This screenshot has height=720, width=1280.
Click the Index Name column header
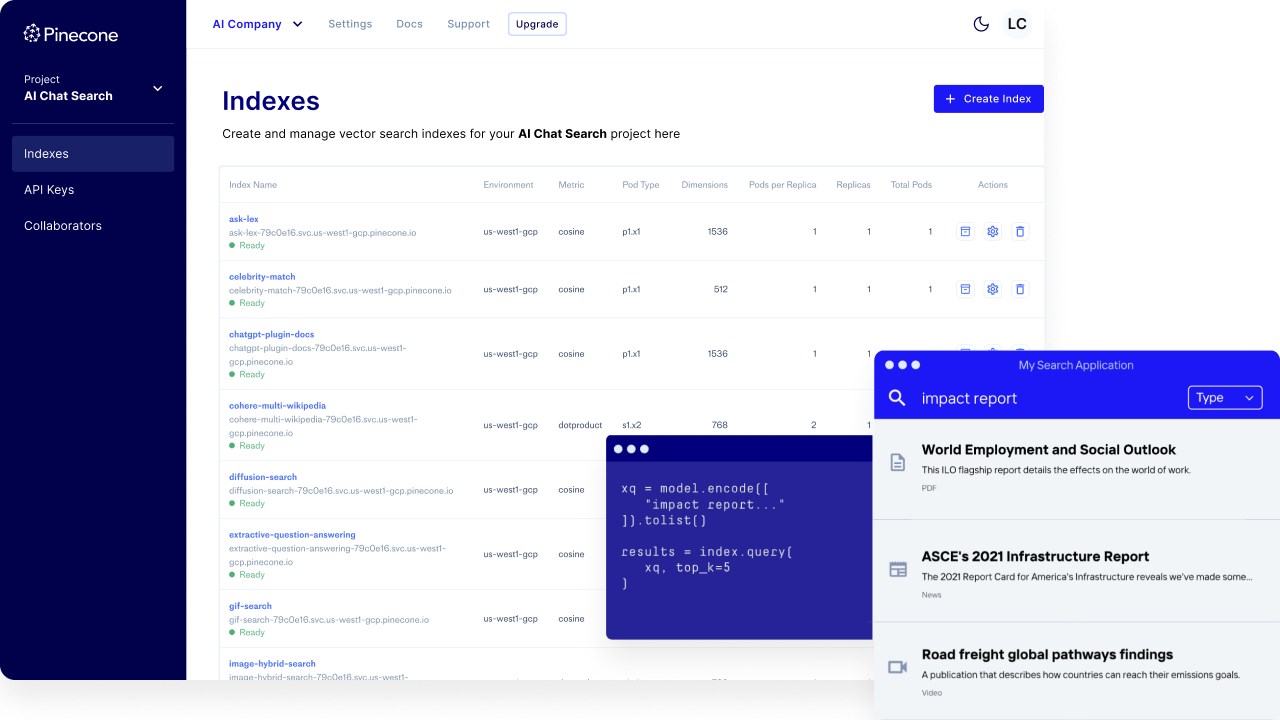pyautogui.click(x=253, y=185)
